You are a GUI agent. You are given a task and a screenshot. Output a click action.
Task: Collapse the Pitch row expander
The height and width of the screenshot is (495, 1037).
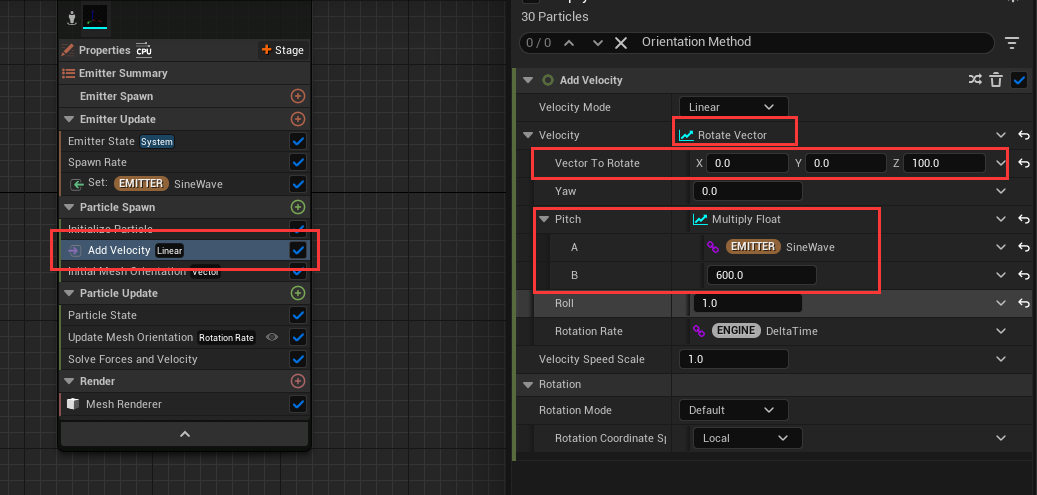[544, 219]
